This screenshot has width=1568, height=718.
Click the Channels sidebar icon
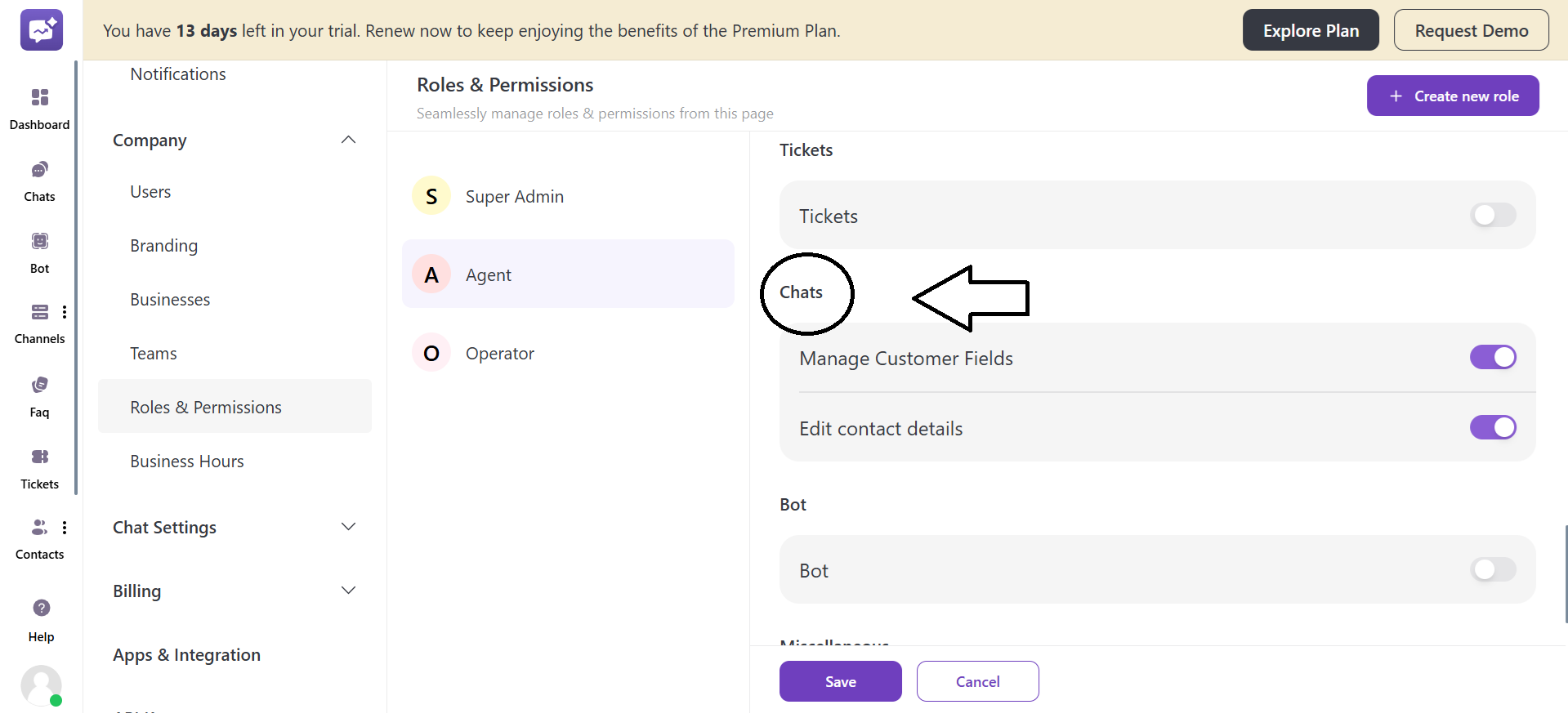tap(39, 312)
